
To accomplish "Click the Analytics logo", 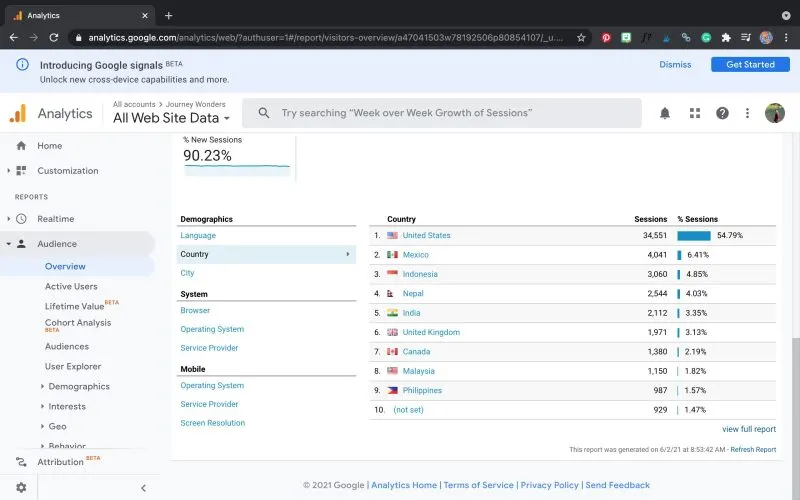I will point(18,113).
